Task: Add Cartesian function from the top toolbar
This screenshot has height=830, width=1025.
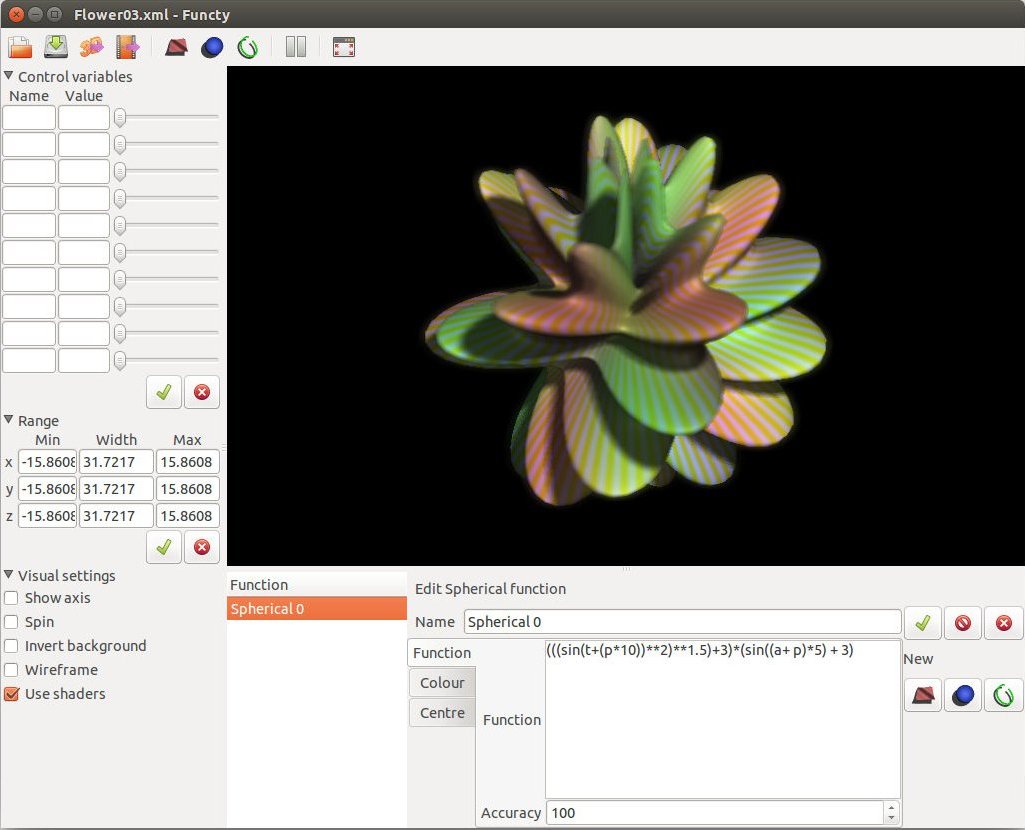Action: tap(176, 47)
